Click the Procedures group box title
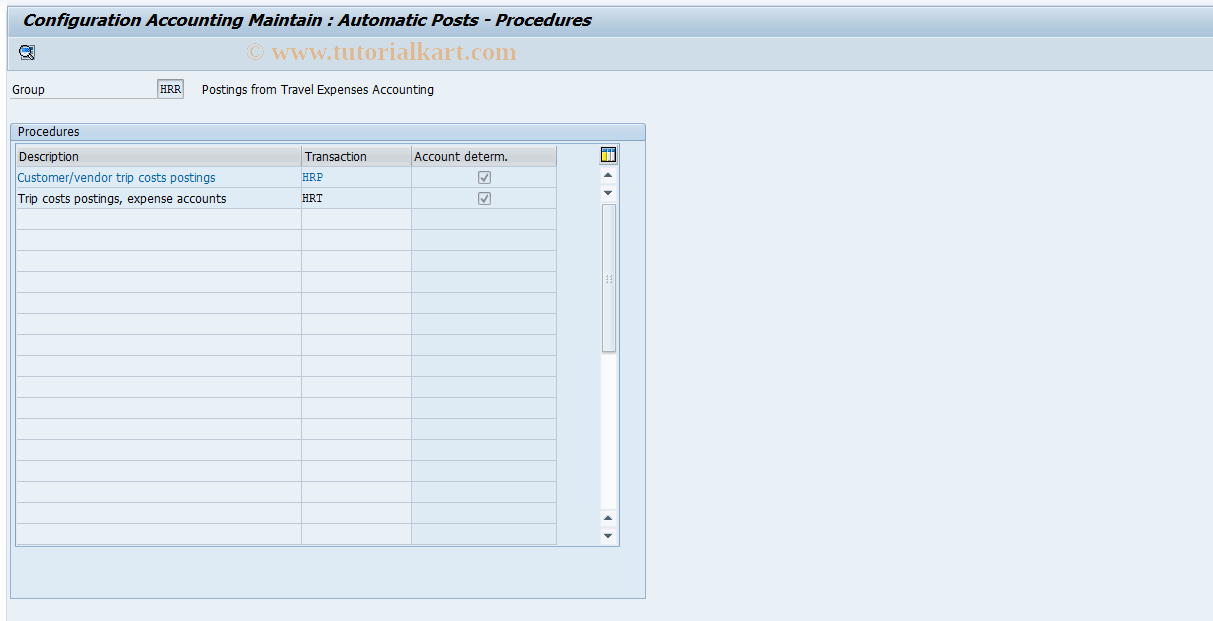This screenshot has width=1213, height=621. pyautogui.click(x=49, y=132)
